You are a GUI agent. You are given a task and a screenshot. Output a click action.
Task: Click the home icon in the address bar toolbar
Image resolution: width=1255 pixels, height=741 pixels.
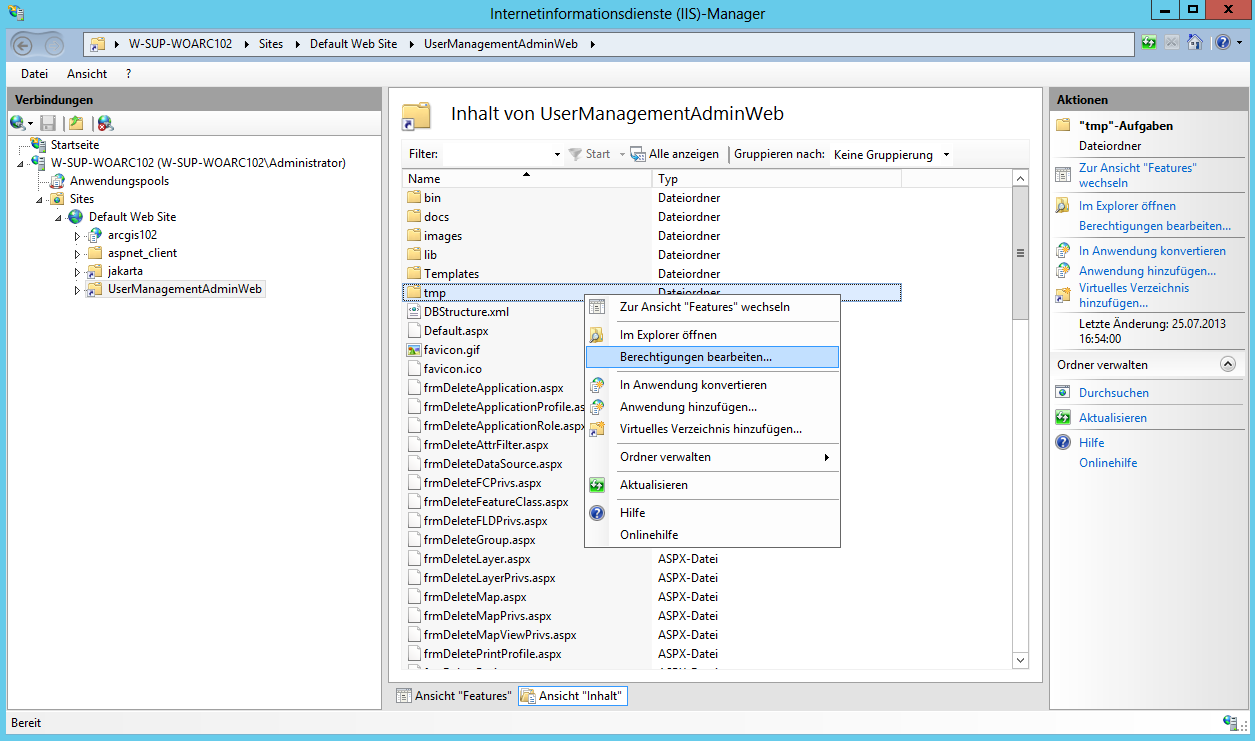tap(1194, 43)
